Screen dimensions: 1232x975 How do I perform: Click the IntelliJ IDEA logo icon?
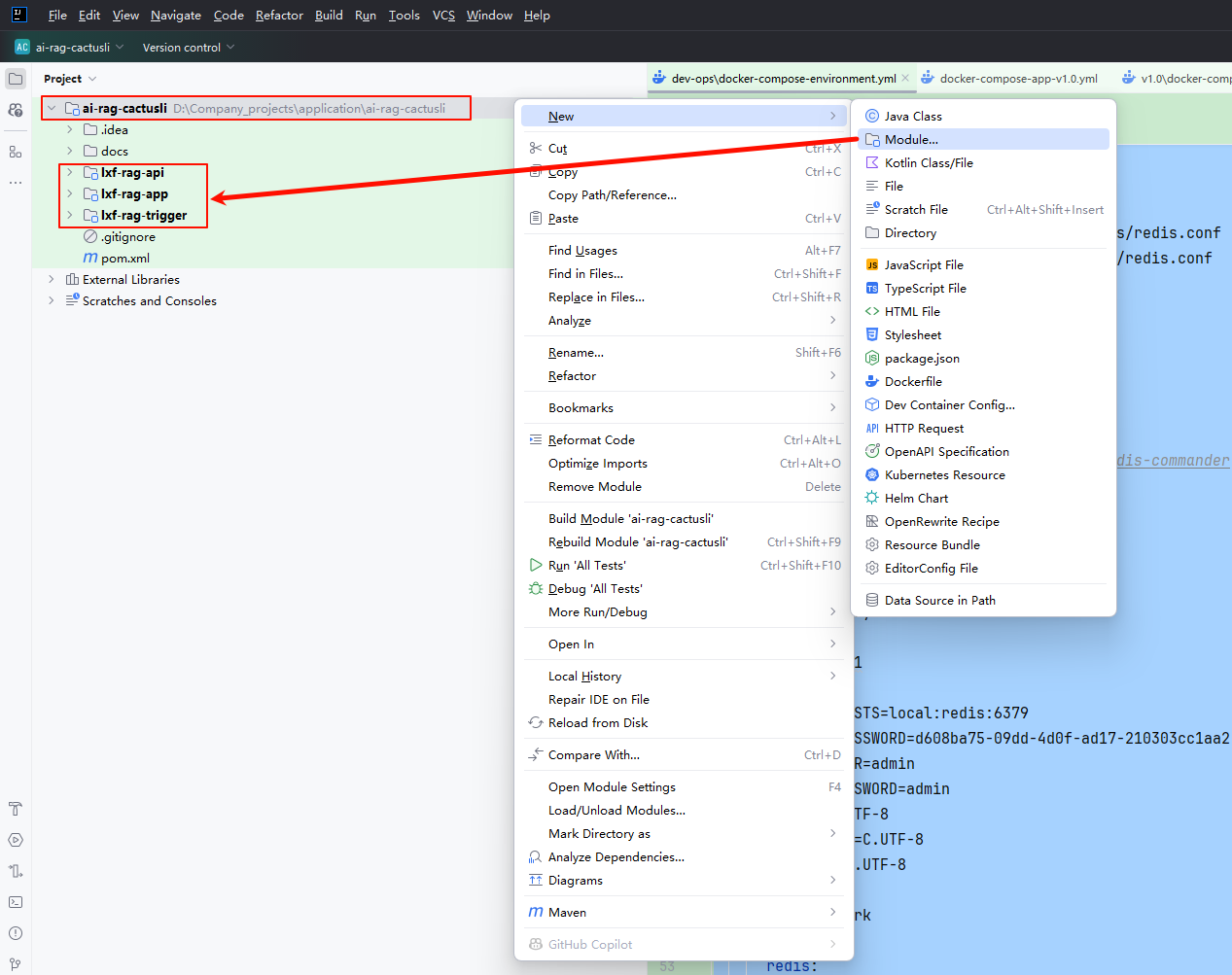pos(18,15)
